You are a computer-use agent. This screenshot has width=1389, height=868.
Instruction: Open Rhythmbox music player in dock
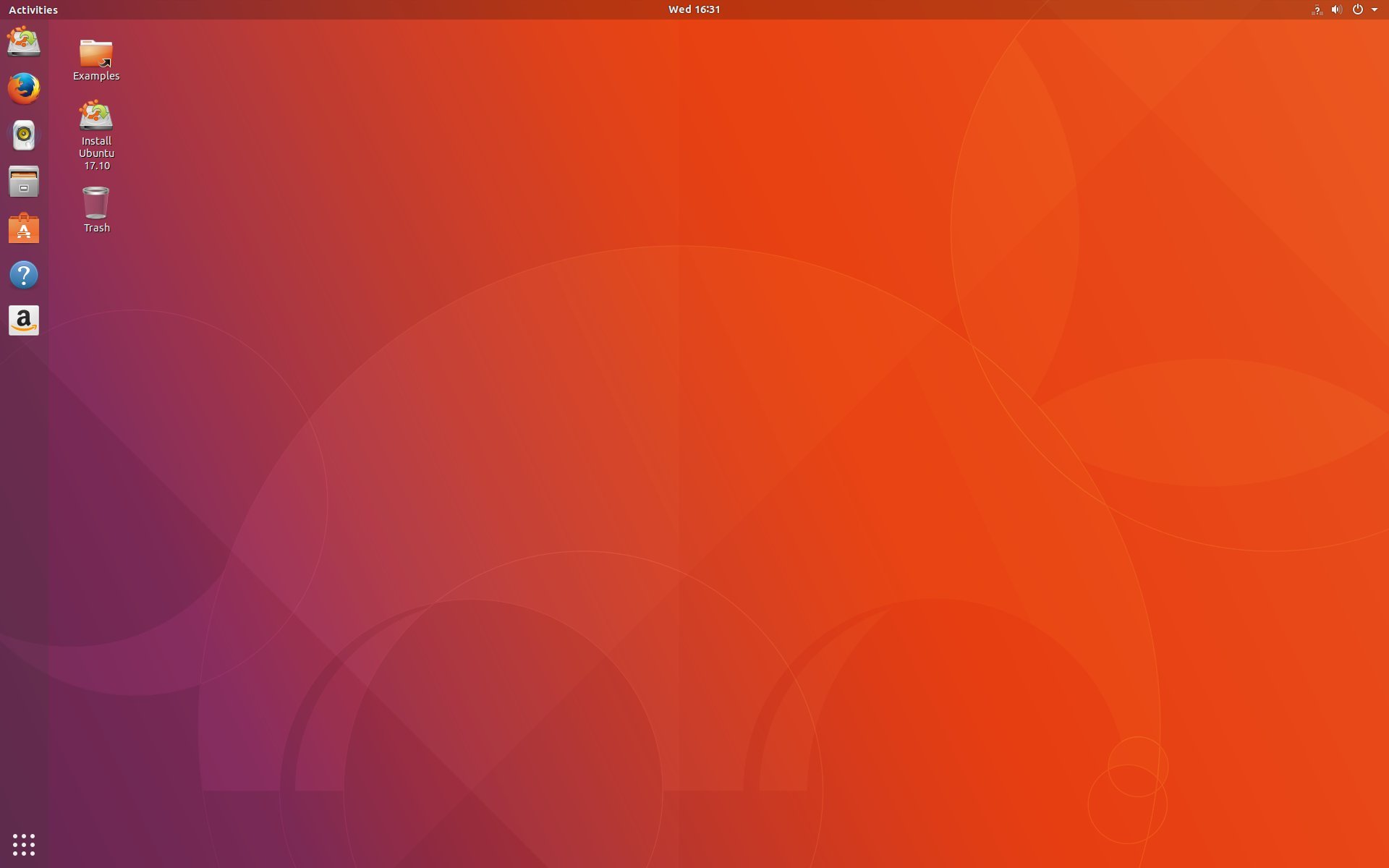[x=24, y=135]
